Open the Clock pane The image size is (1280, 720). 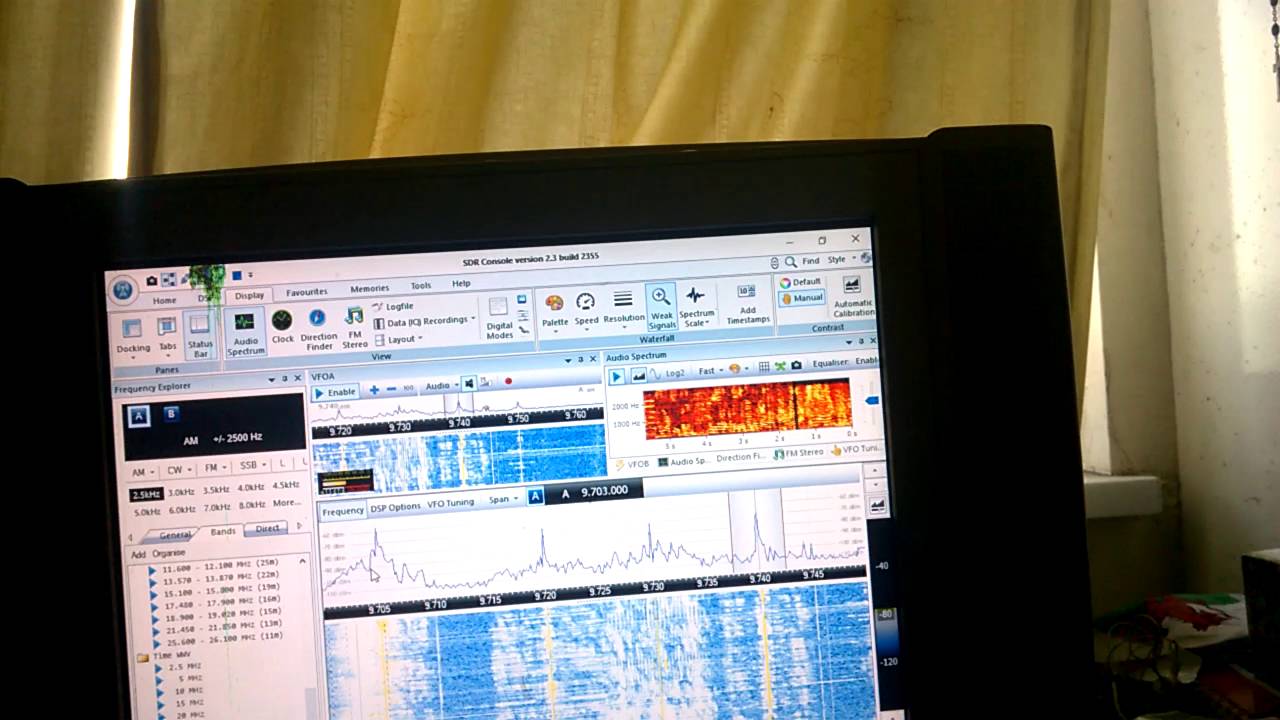[282, 328]
